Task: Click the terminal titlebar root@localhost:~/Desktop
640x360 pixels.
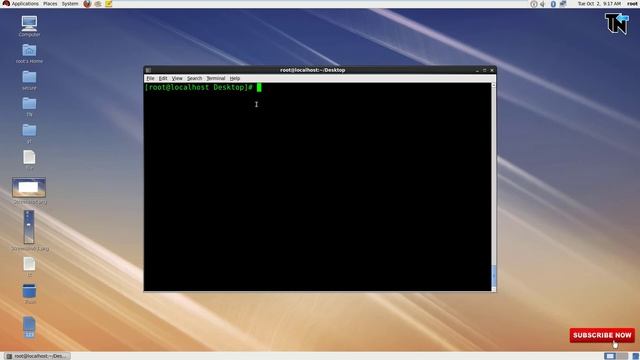Action: (x=313, y=70)
